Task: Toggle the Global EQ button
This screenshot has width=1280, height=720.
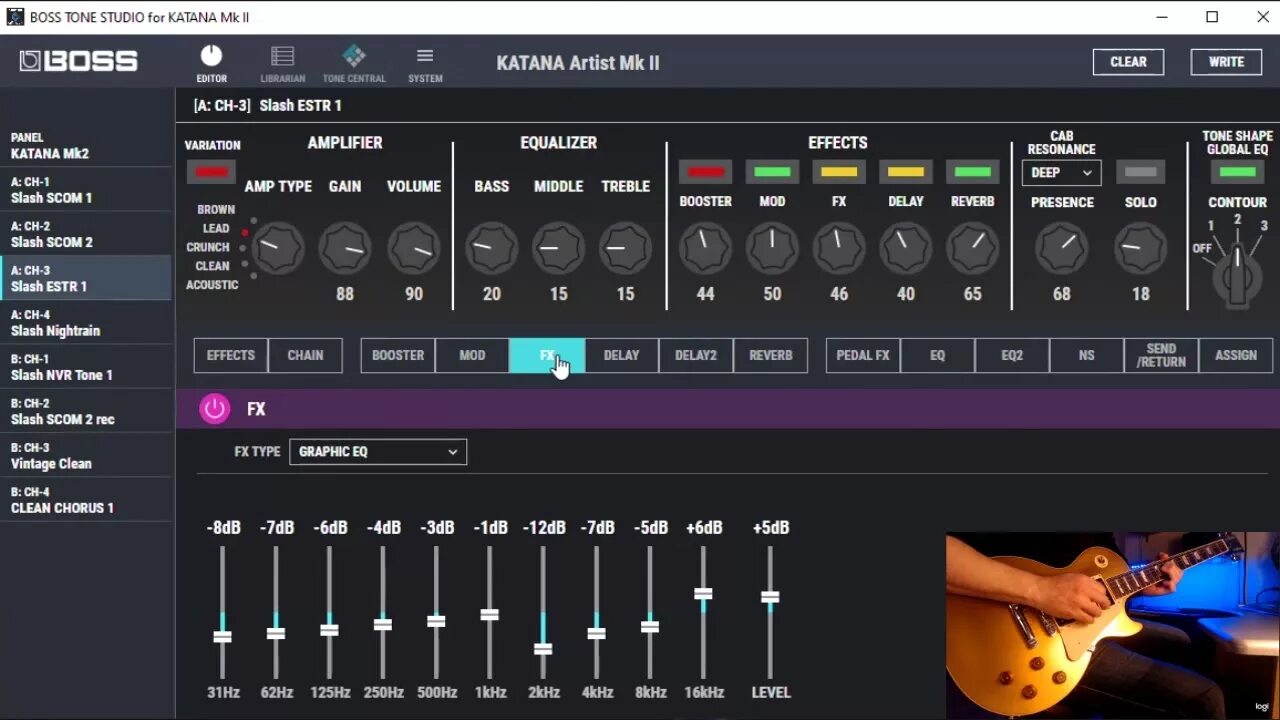Action: coord(1237,172)
